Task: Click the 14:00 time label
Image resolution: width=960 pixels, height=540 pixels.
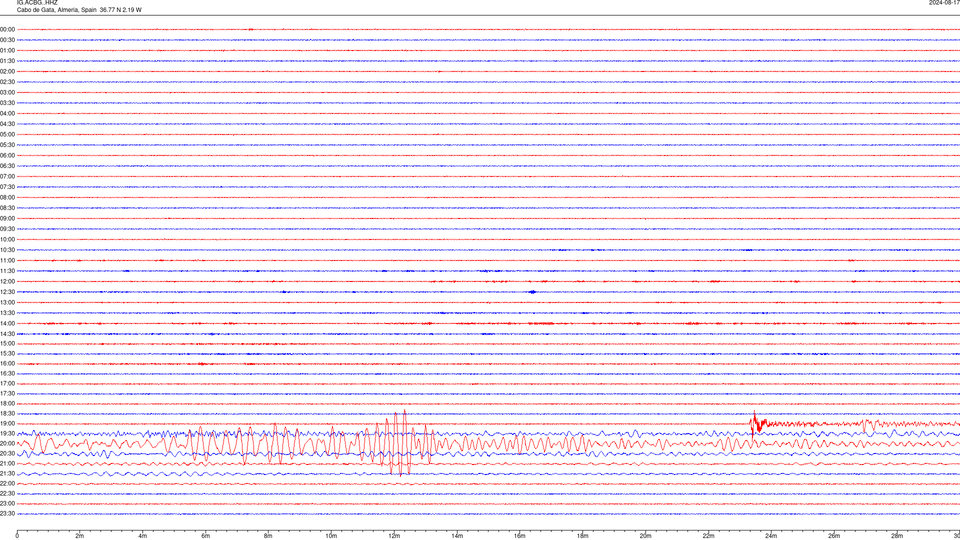Action: (7, 323)
